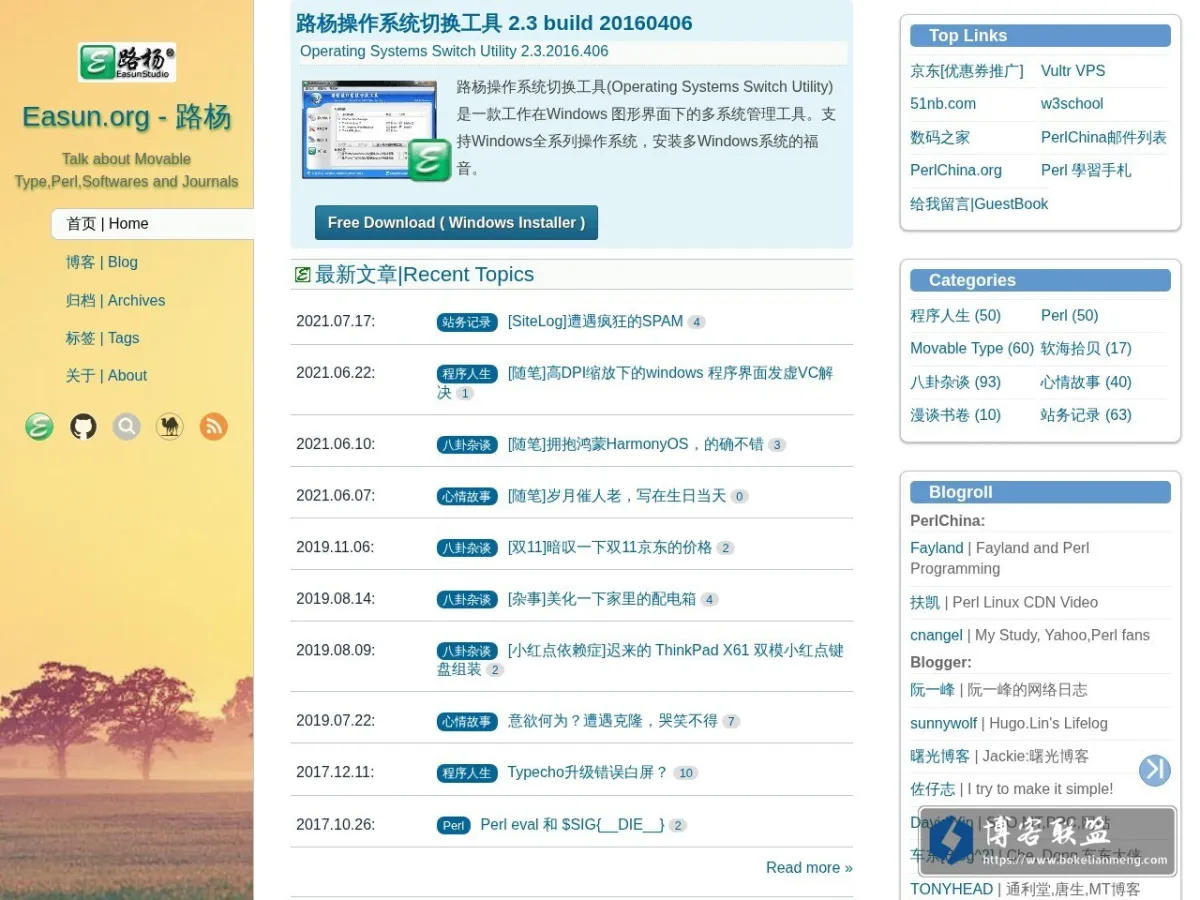Open the software screenshot thumbnail

pyautogui.click(x=377, y=130)
